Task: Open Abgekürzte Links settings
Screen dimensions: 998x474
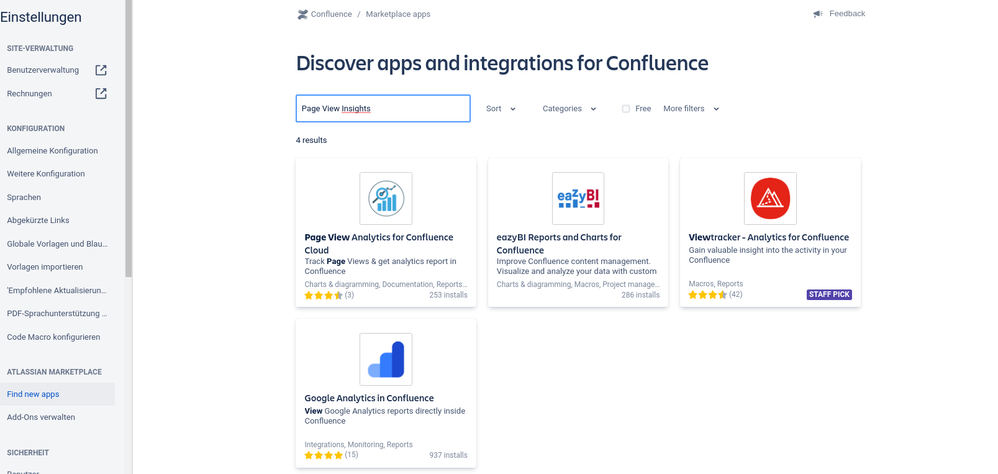Action: tap(38, 220)
